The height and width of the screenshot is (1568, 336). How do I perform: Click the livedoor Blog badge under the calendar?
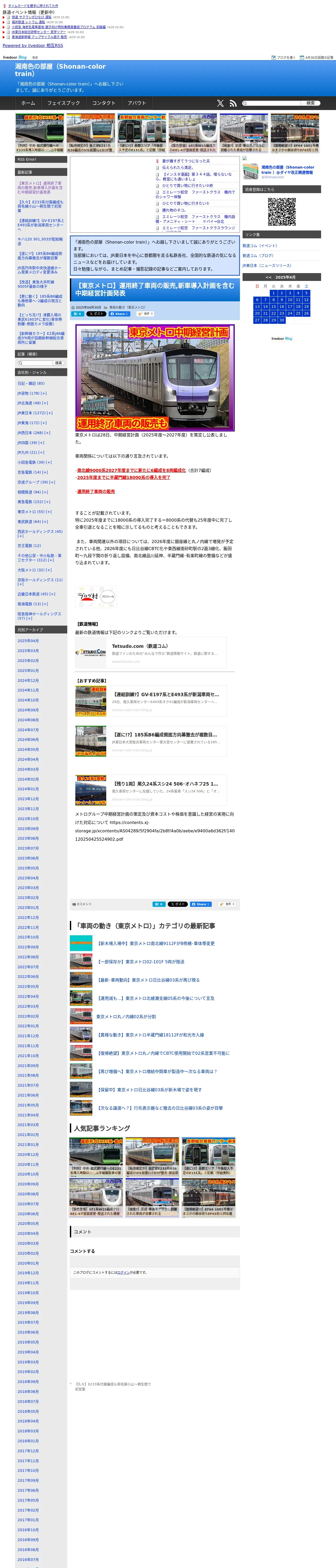pyautogui.click(x=282, y=338)
